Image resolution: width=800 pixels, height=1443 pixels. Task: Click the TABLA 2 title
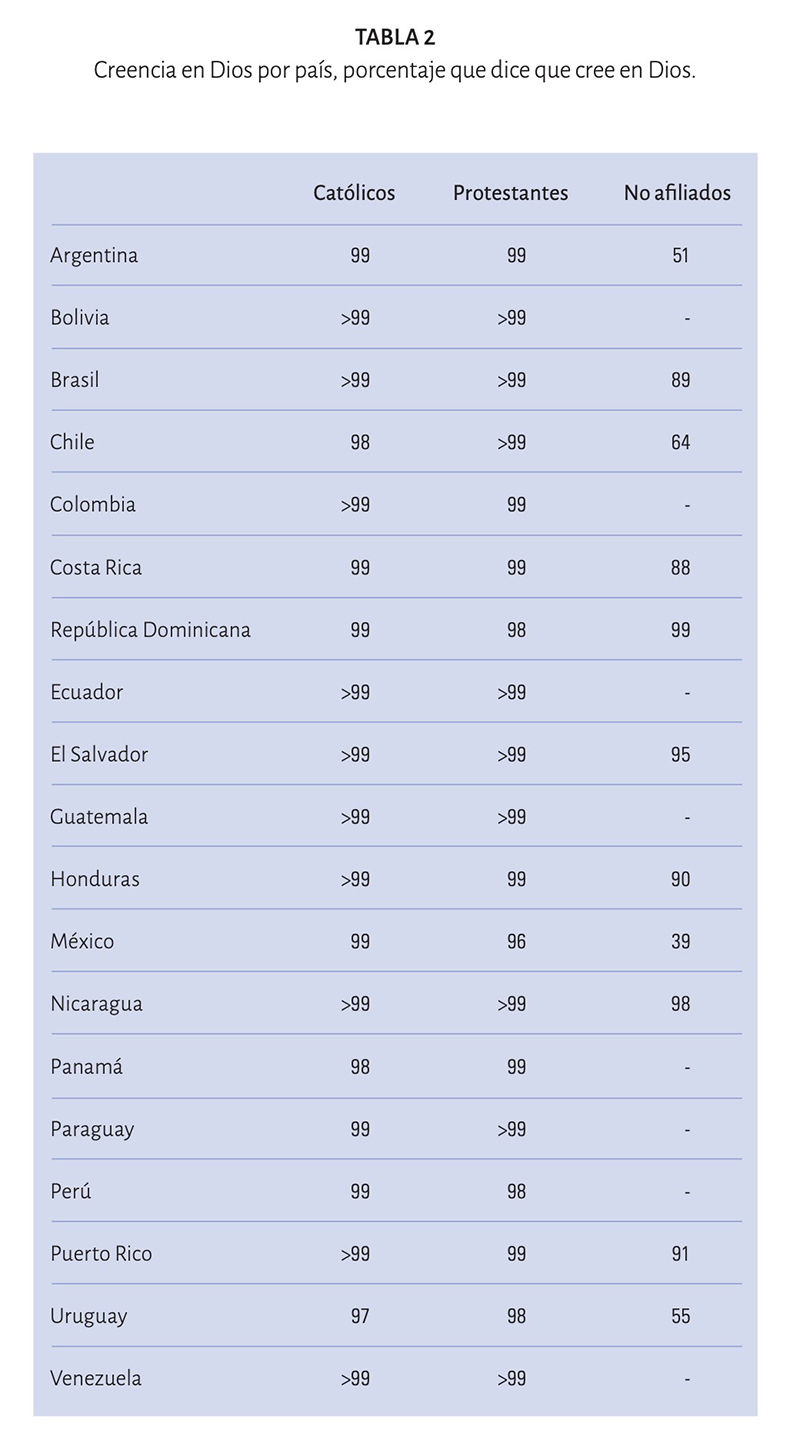click(395, 38)
